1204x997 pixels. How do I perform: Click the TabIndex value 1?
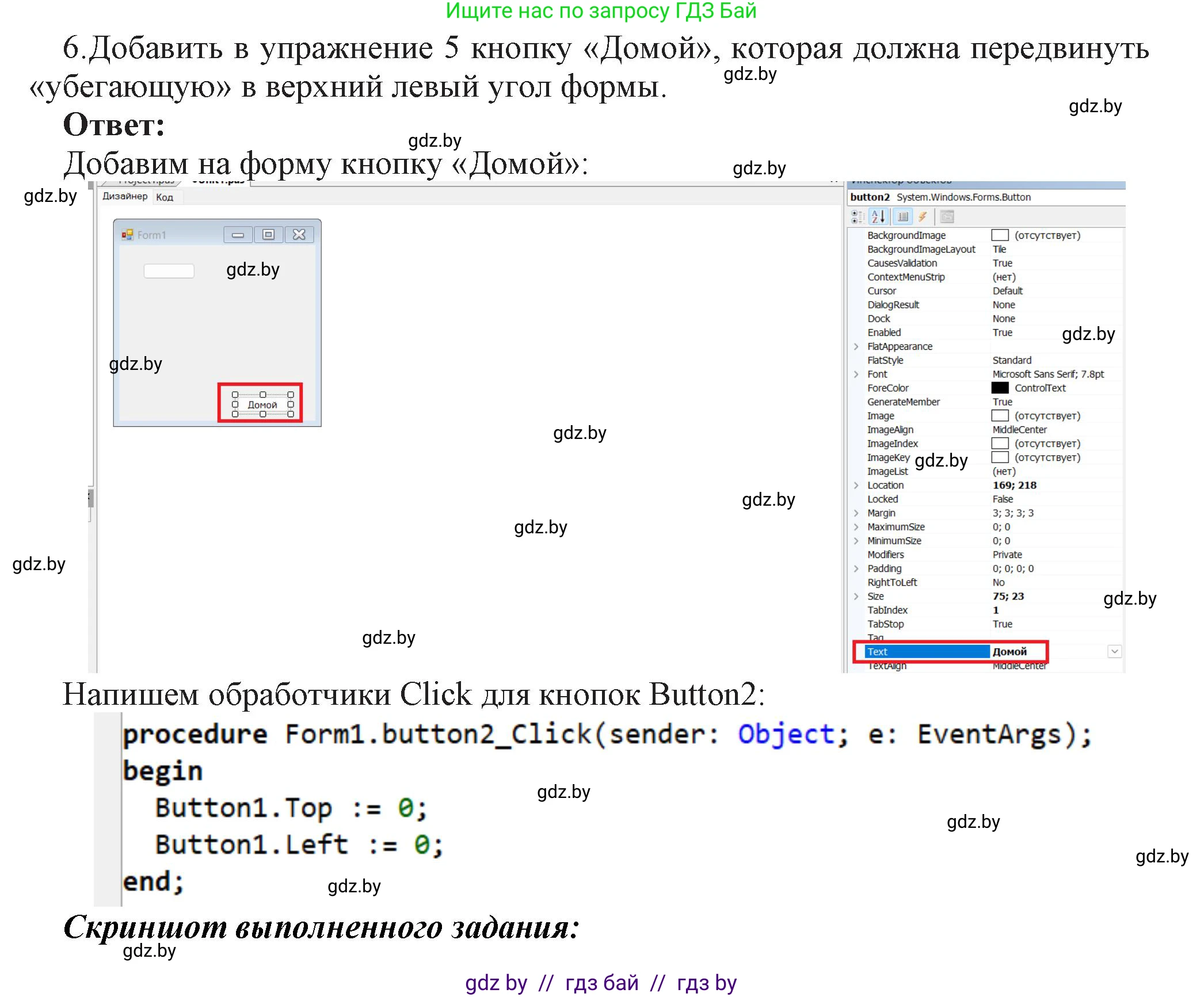[996, 610]
